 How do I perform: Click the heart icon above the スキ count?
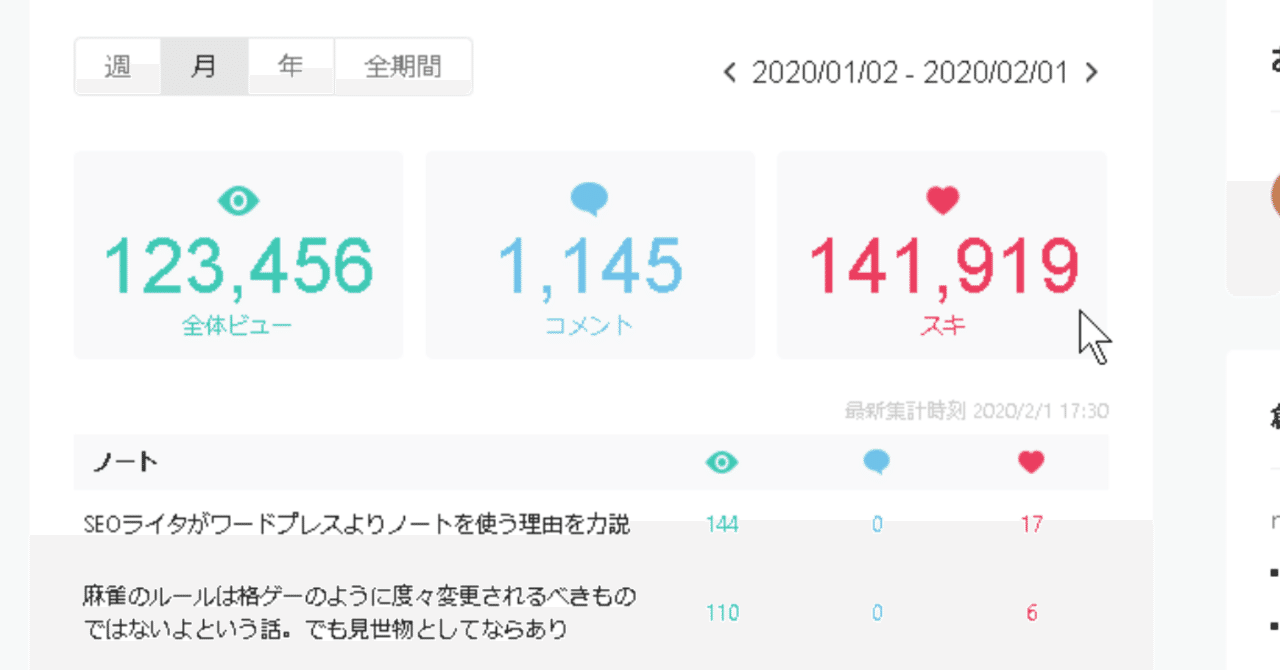(x=941, y=198)
